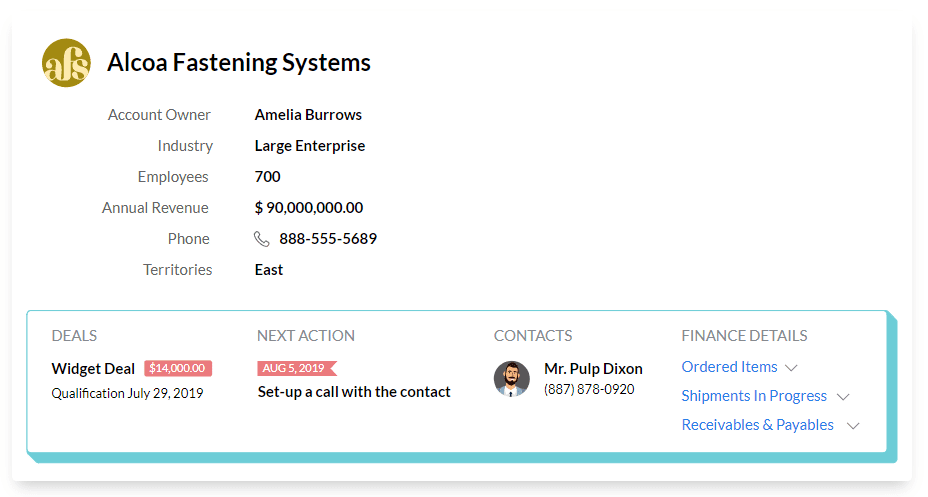Expand the Shipments In Progress chevron

click(843, 397)
